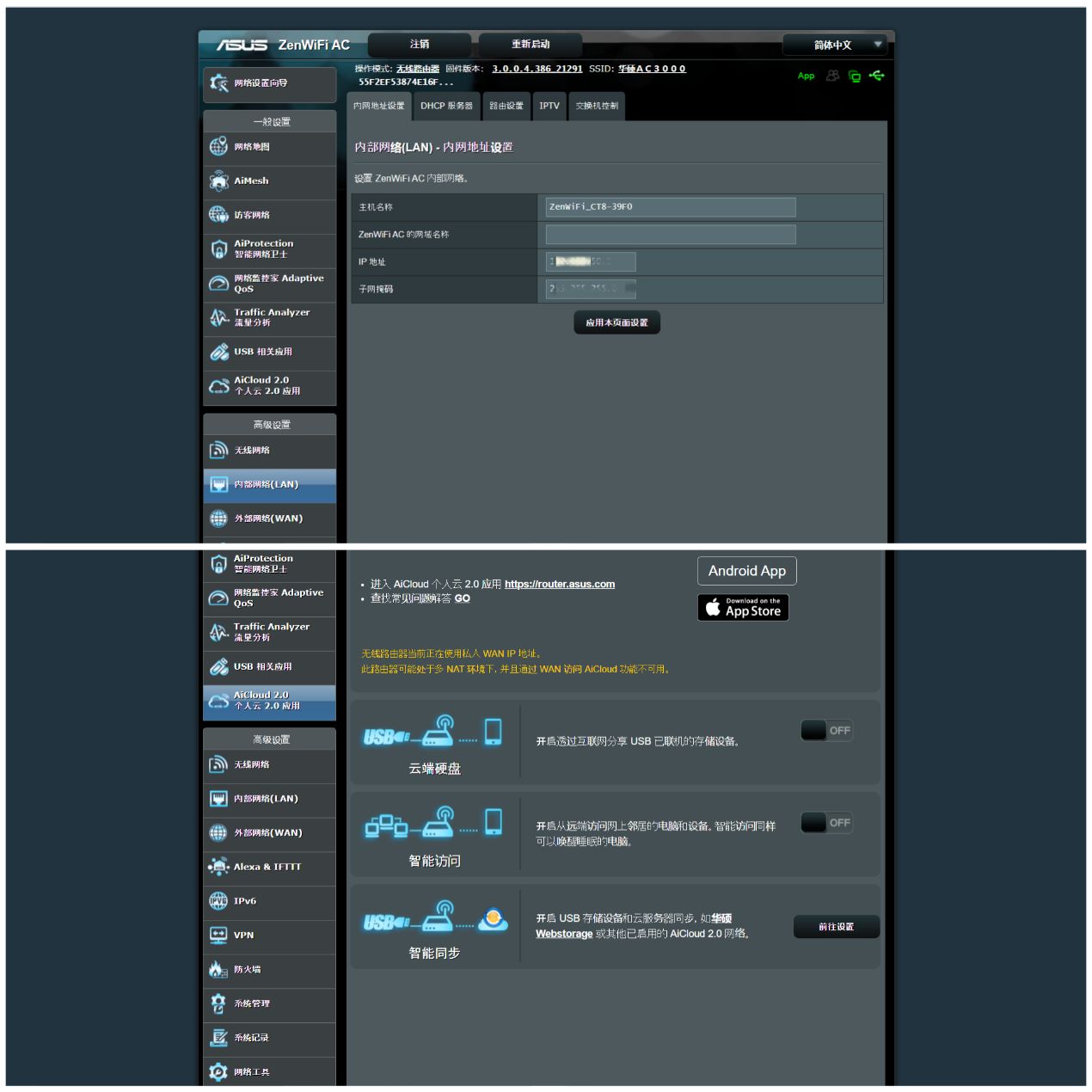Screen dimensions: 1092x1092
Task: Open Alexa & IFTTT settings
Action: tap(270, 867)
